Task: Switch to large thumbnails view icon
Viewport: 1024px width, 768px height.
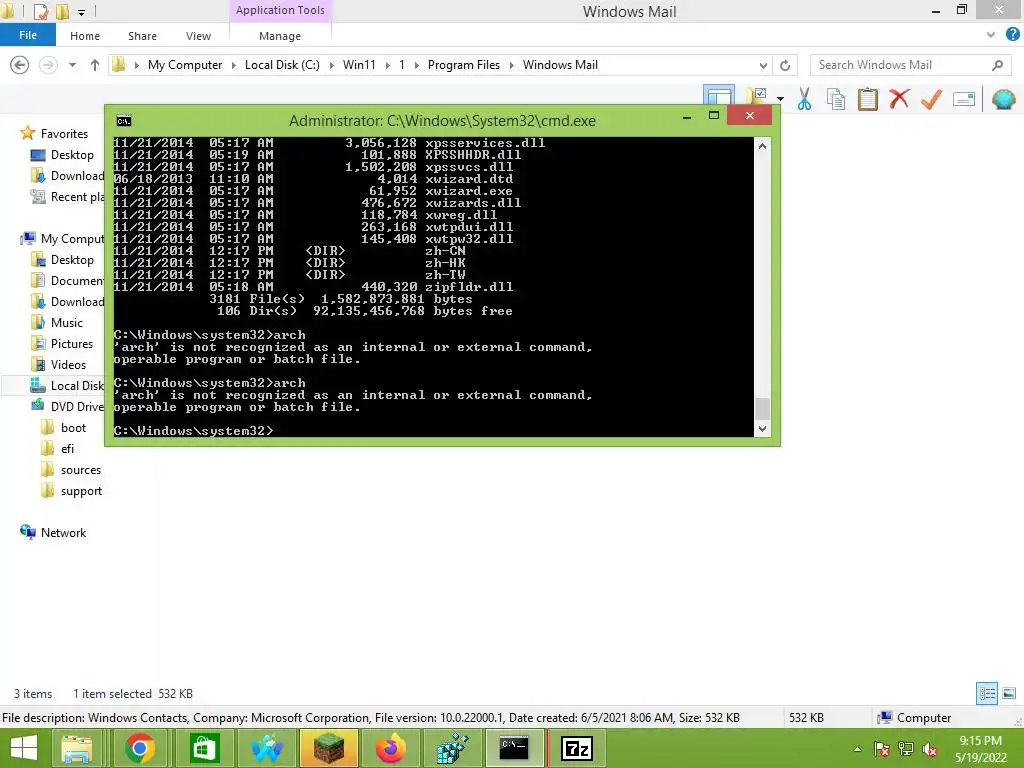Action: [x=1009, y=693]
